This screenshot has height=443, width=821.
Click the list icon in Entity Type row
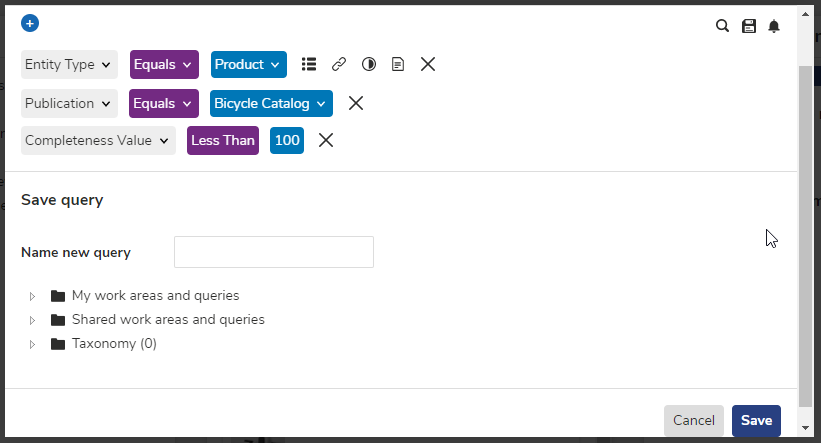tap(309, 64)
